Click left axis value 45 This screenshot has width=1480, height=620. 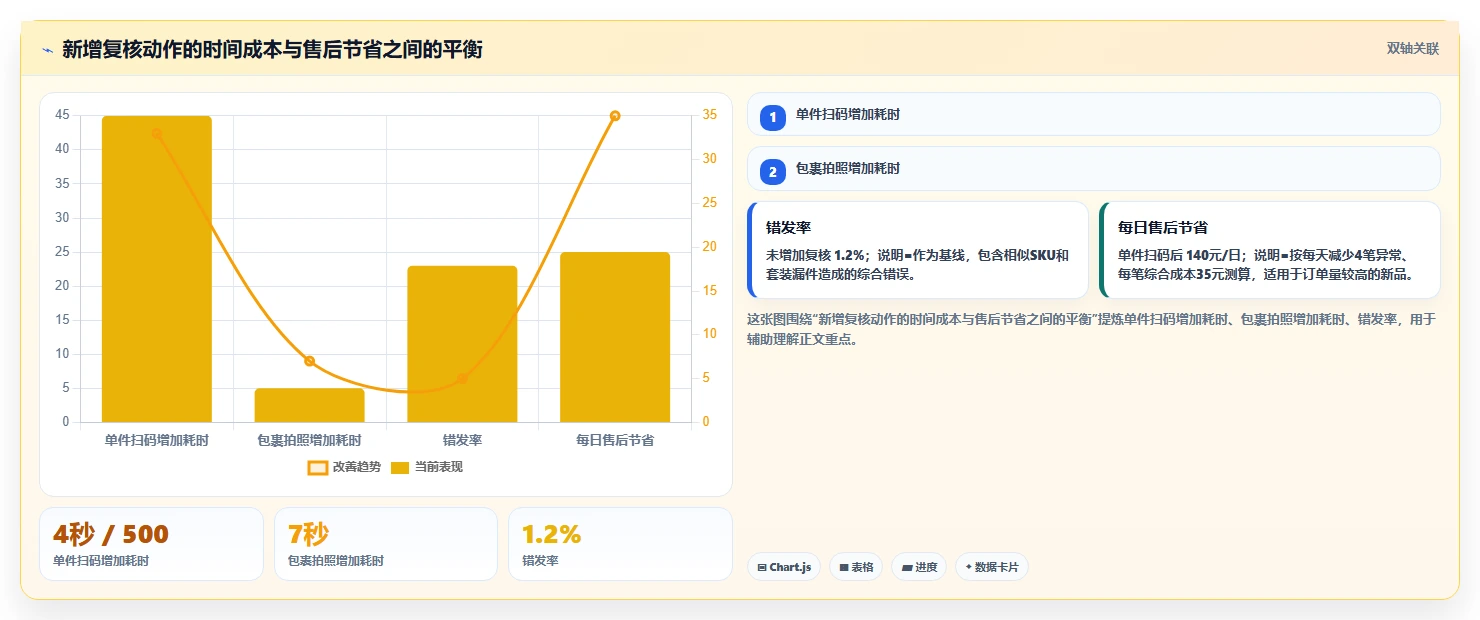(62, 115)
